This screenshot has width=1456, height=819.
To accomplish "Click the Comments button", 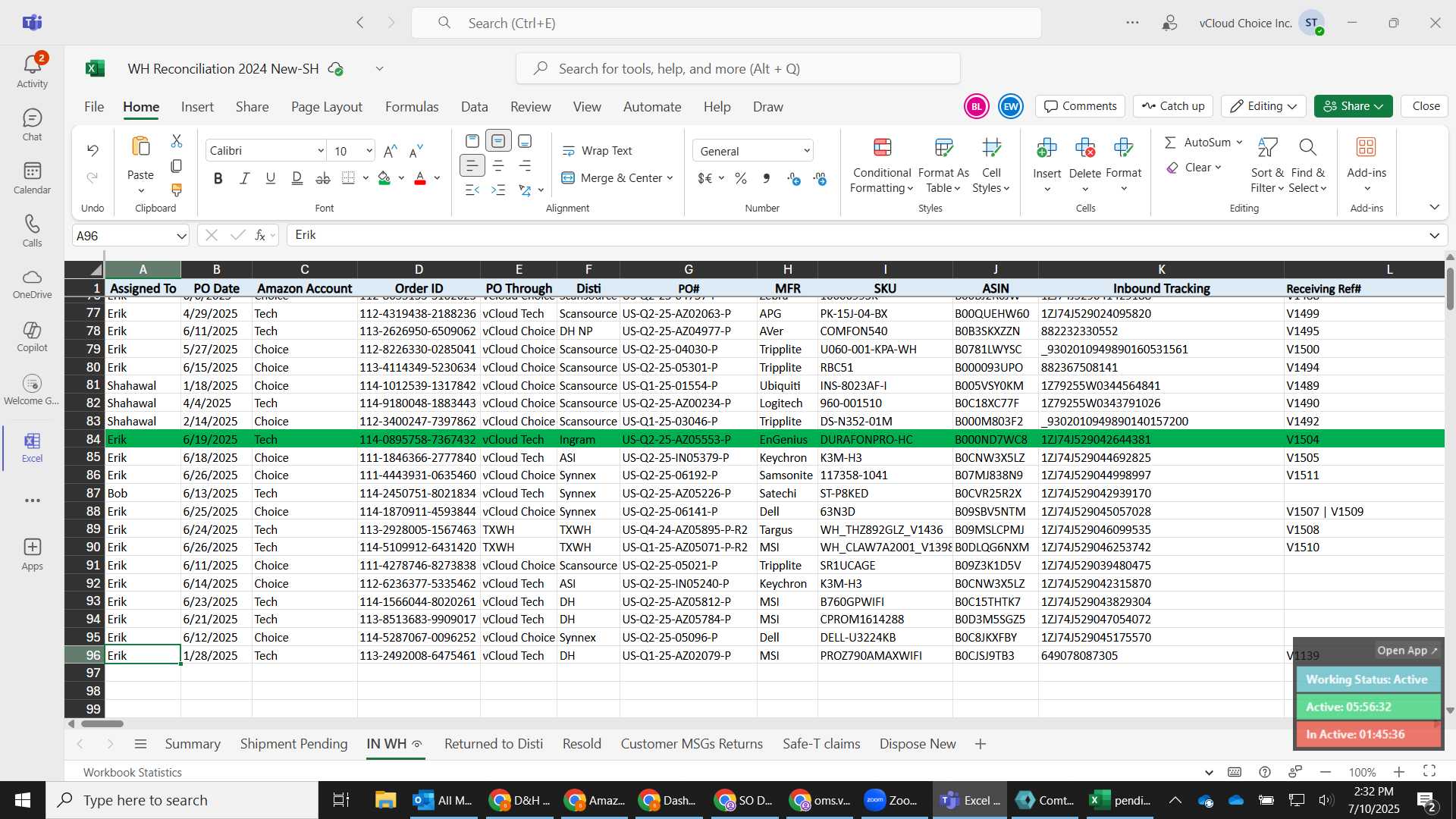I will 1081,106.
